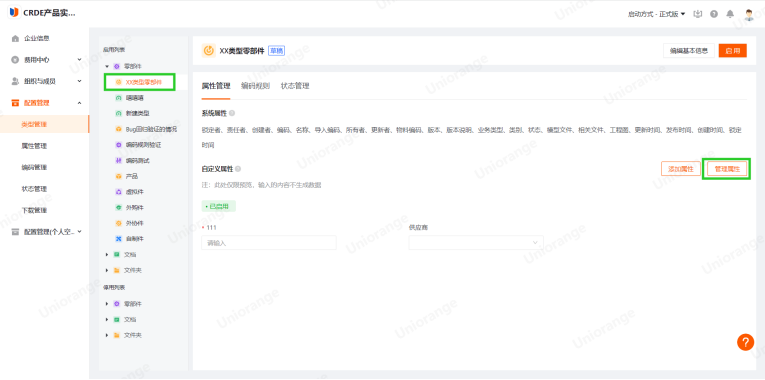Image resolution: width=765 pixels, height=380 pixels.
Task: Click the info icon next to 系统属性
Action: click(232, 113)
